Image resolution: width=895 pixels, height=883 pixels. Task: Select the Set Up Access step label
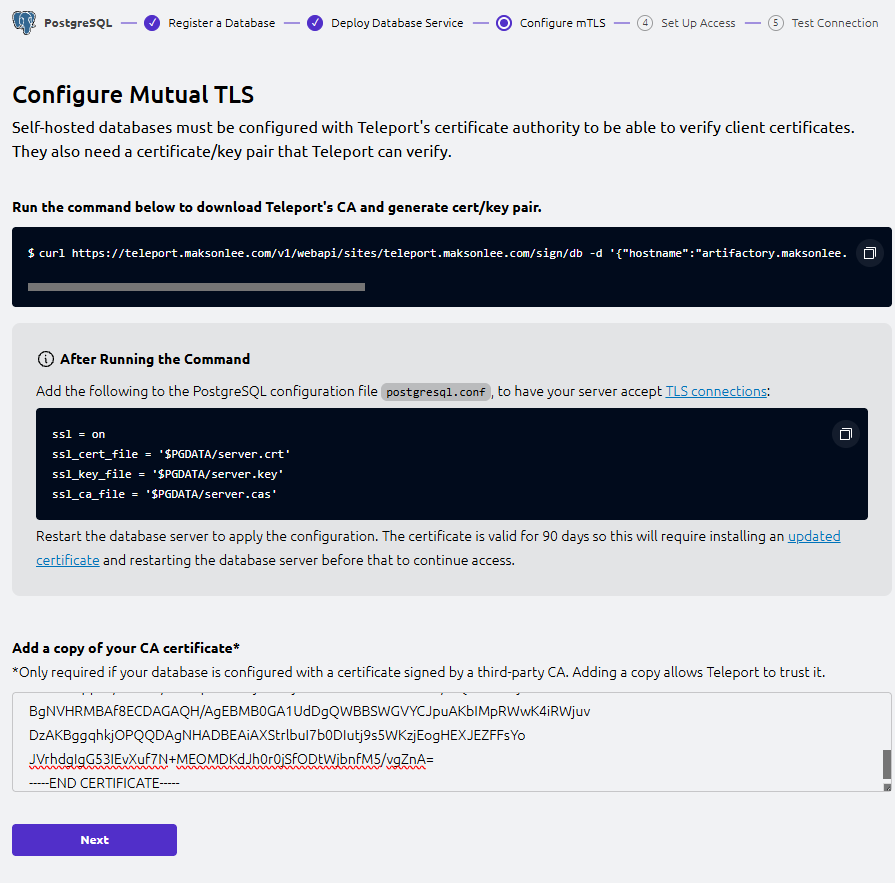click(x=698, y=23)
